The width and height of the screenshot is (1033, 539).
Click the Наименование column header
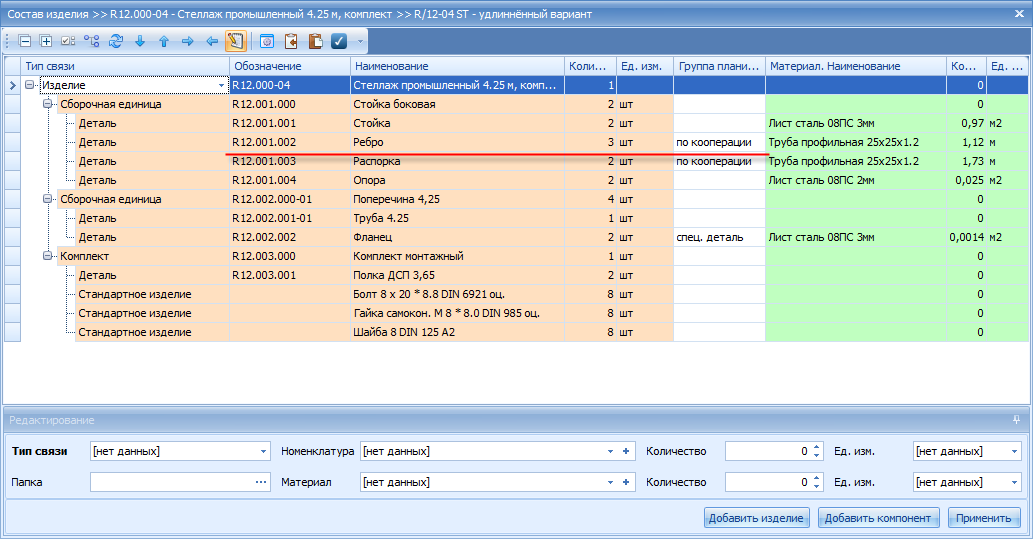point(457,66)
